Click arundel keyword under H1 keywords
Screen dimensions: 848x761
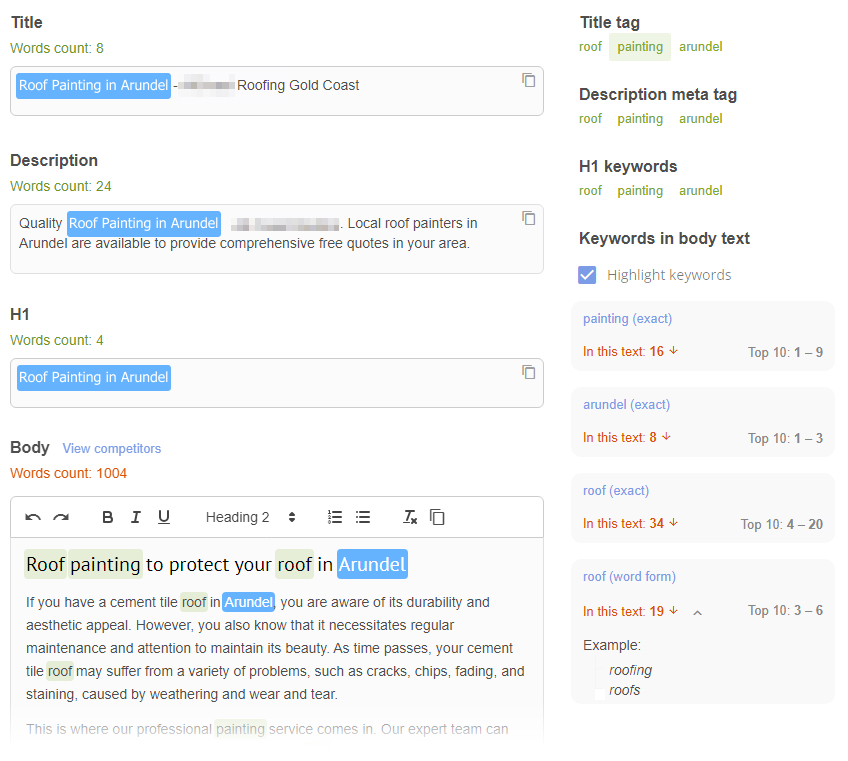[700, 191]
